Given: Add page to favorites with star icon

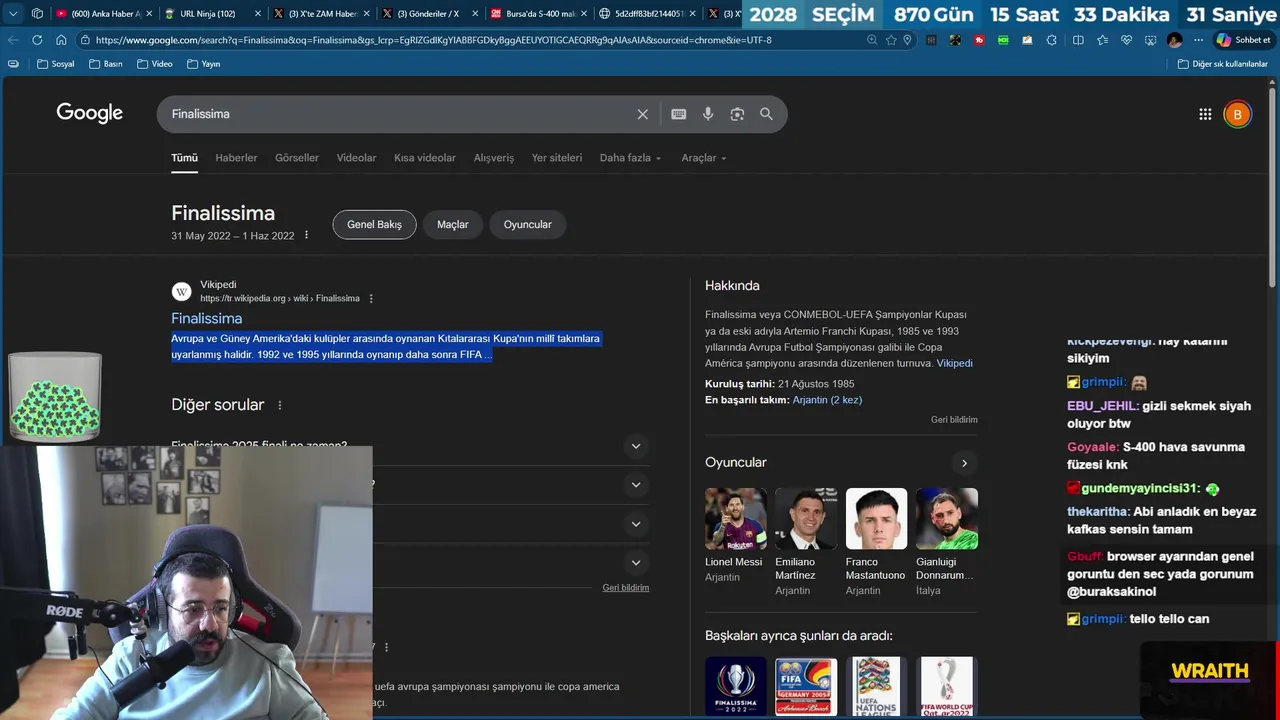Looking at the screenshot, I should tap(891, 40).
